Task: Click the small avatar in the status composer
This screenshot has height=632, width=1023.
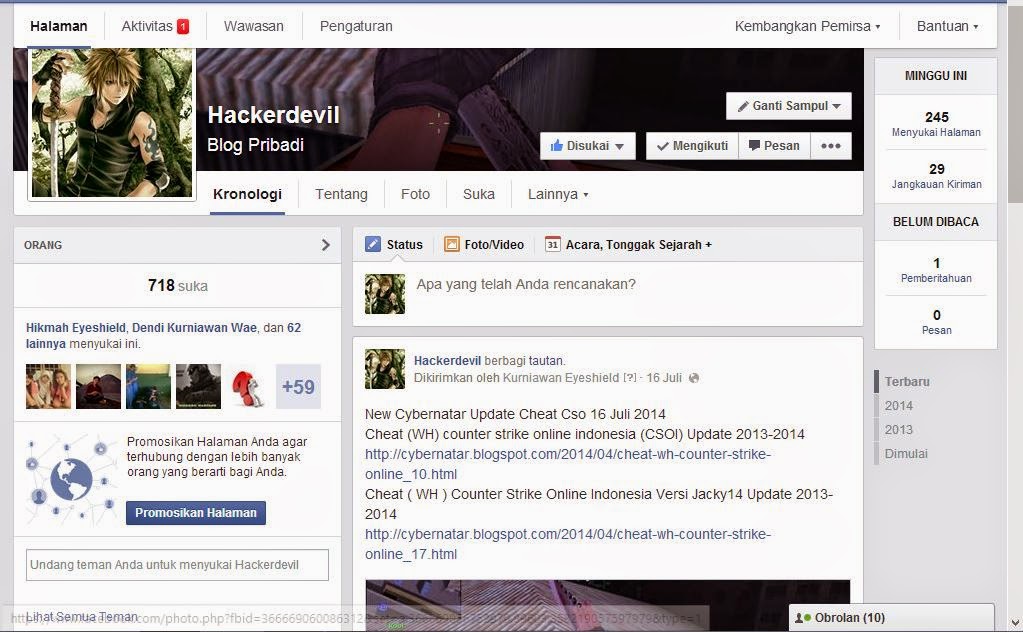Action: point(385,294)
